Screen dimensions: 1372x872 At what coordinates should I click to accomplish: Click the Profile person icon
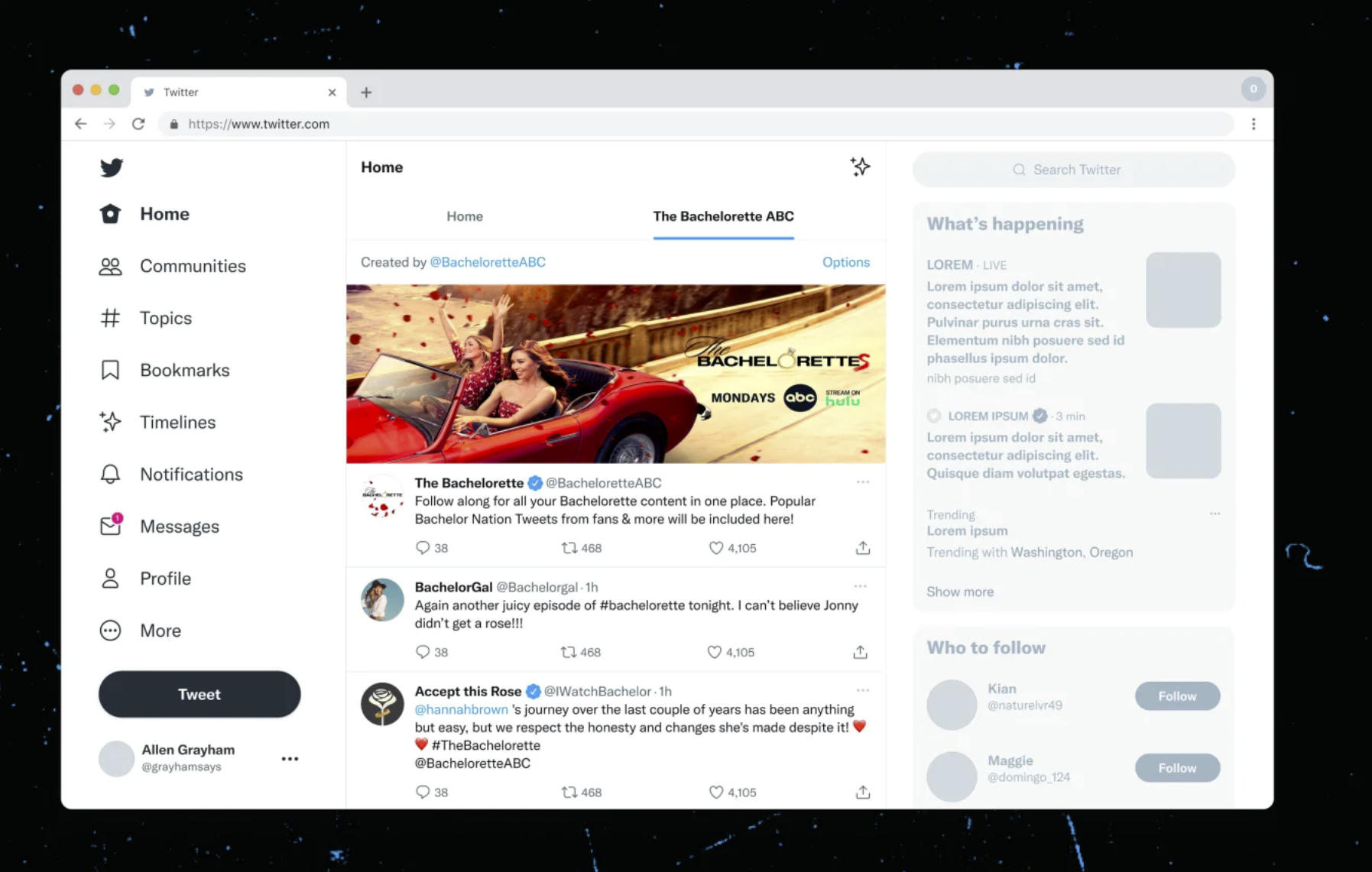110,579
